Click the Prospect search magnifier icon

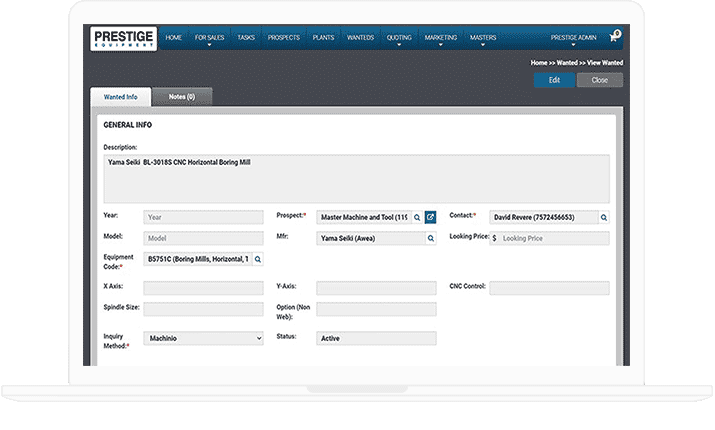(x=417, y=217)
